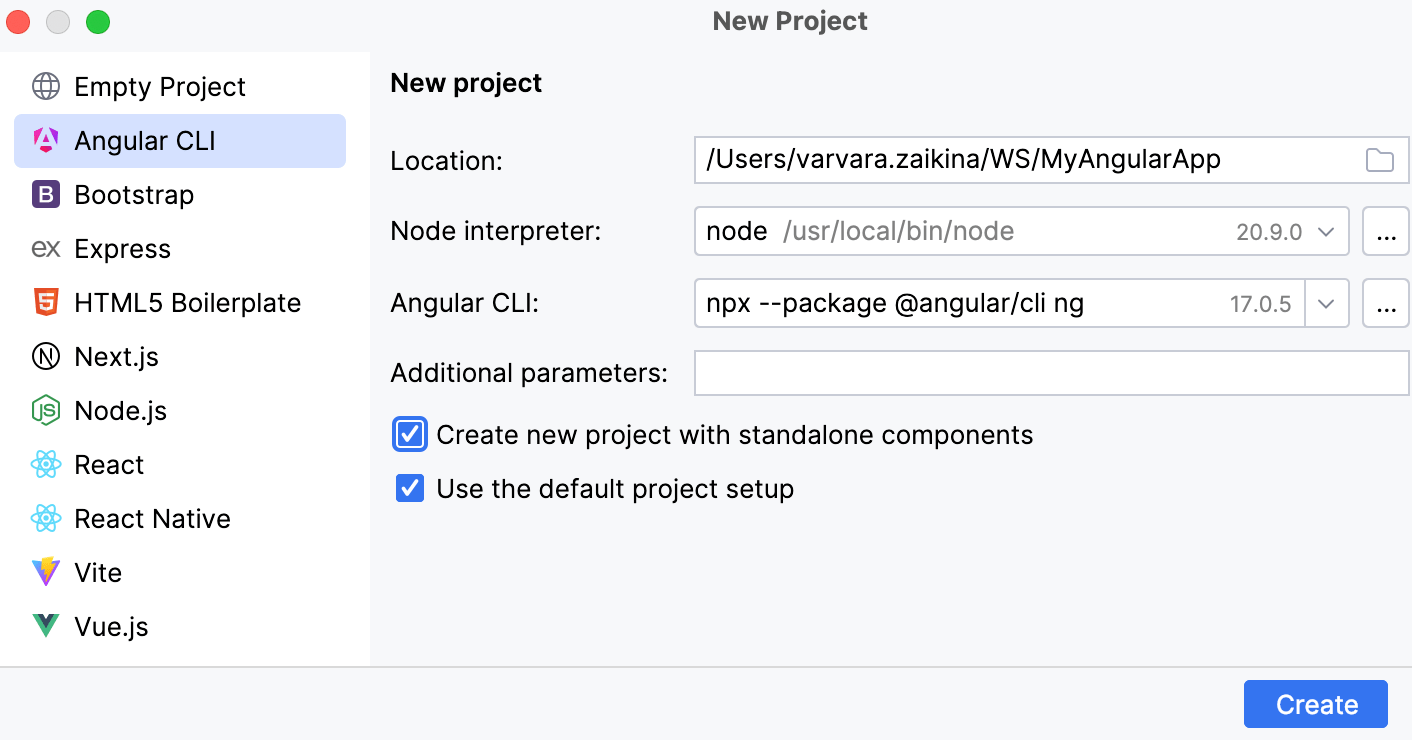The image size is (1412, 740).
Task: Open the folder browser for Location
Action: pos(1381,160)
